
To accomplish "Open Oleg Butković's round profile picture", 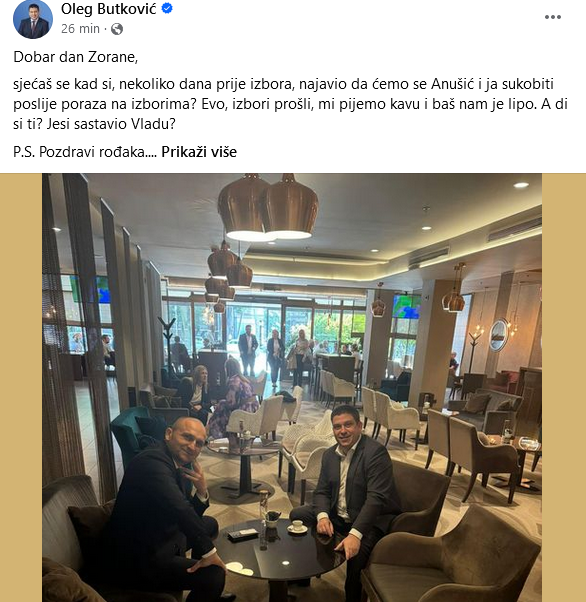I will point(33,19).
